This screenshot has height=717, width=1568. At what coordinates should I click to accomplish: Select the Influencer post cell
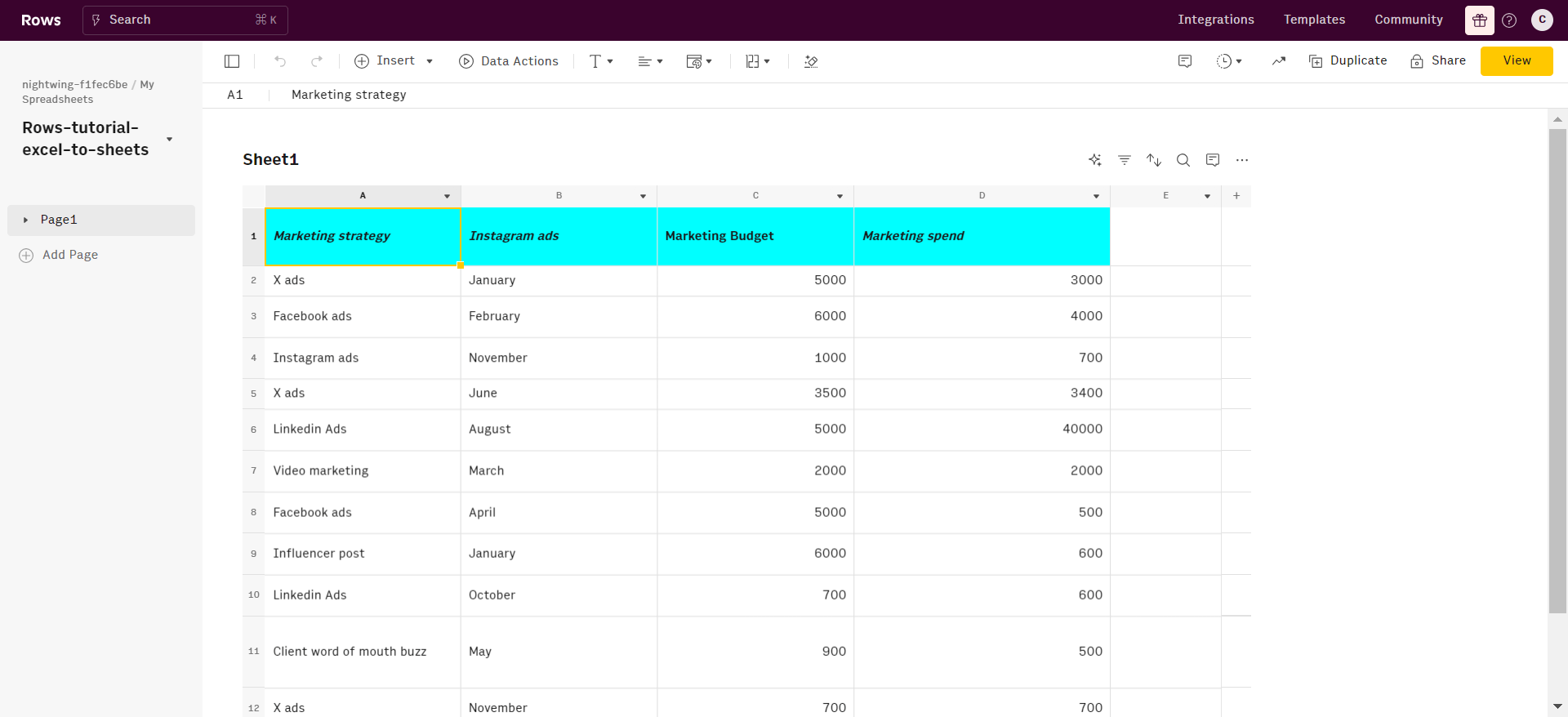point(363,554)
